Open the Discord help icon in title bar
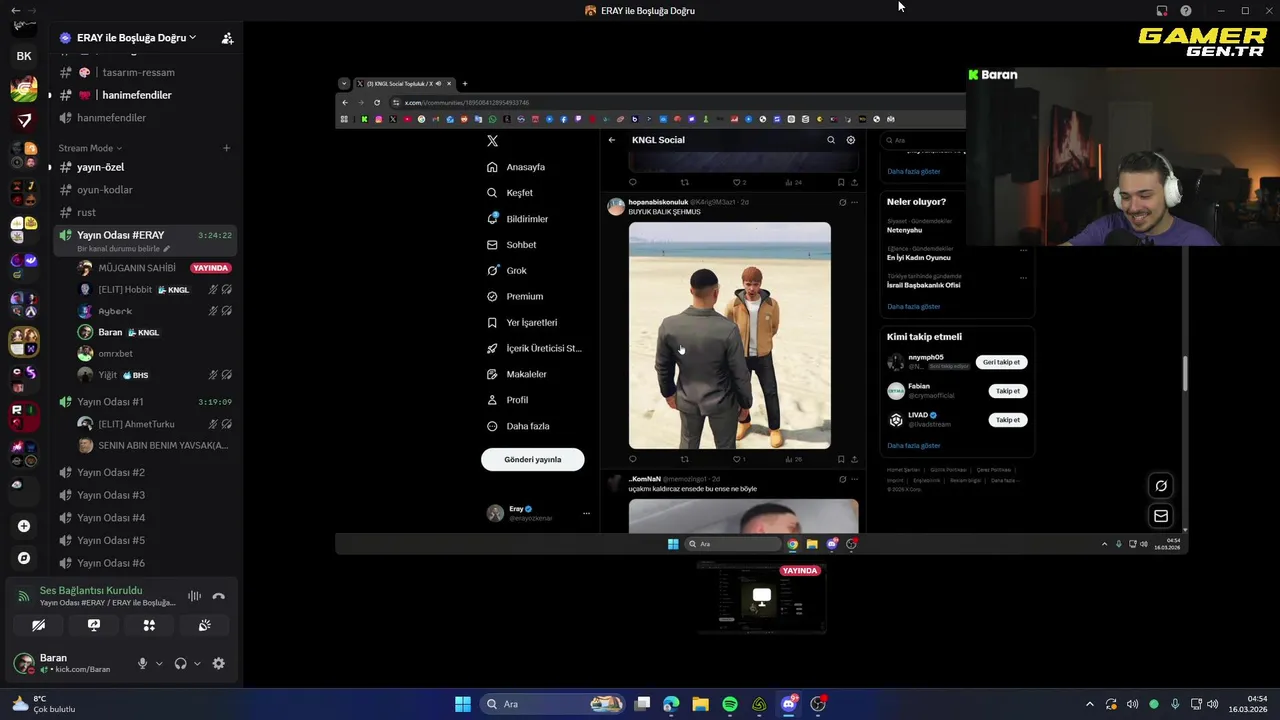 point(1186,11)
